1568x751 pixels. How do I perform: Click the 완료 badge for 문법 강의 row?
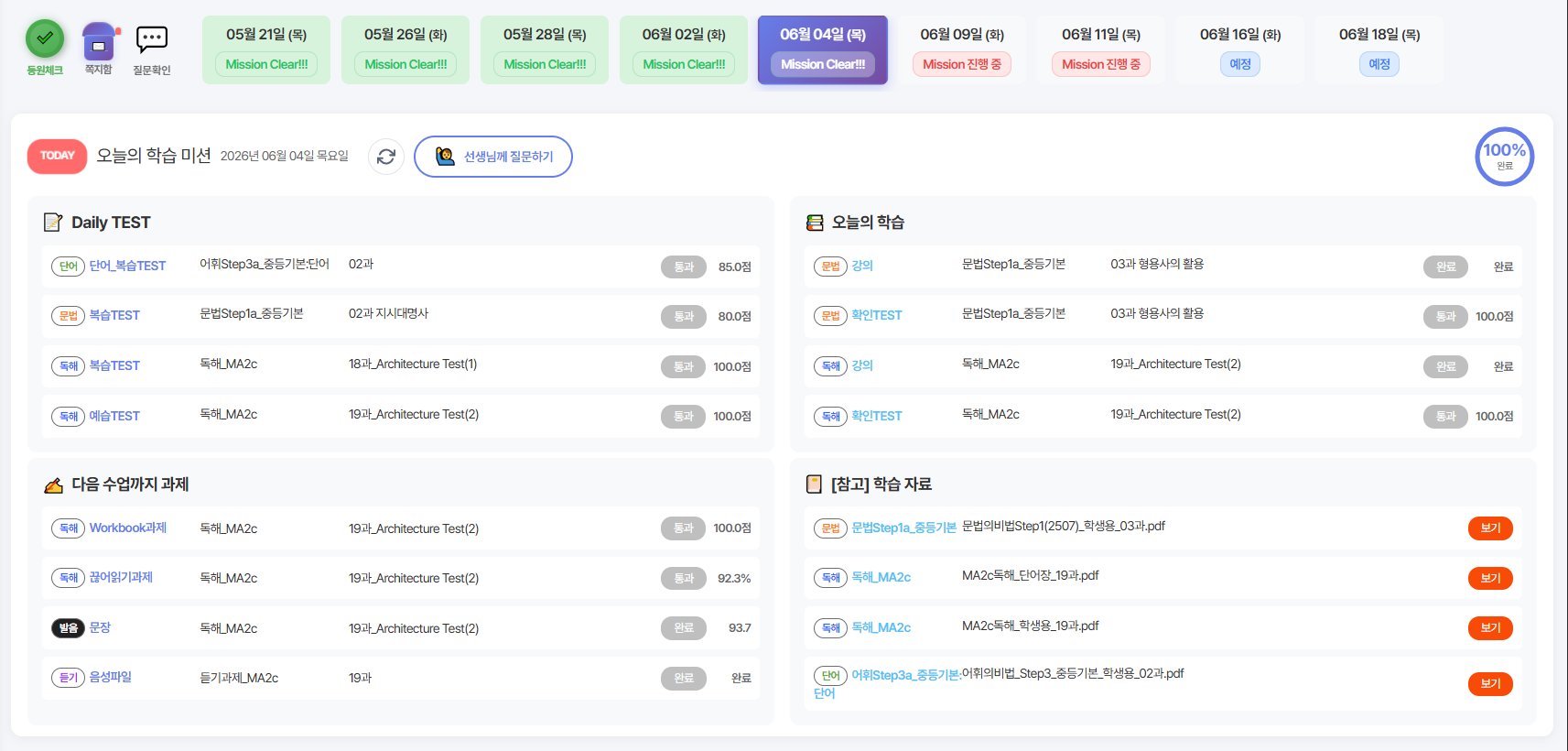click(1445, 267)
